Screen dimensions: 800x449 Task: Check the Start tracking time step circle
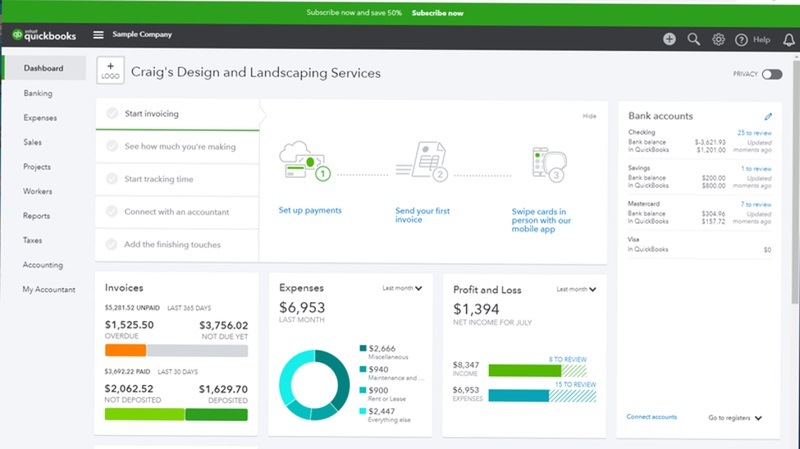click(112, 179)
